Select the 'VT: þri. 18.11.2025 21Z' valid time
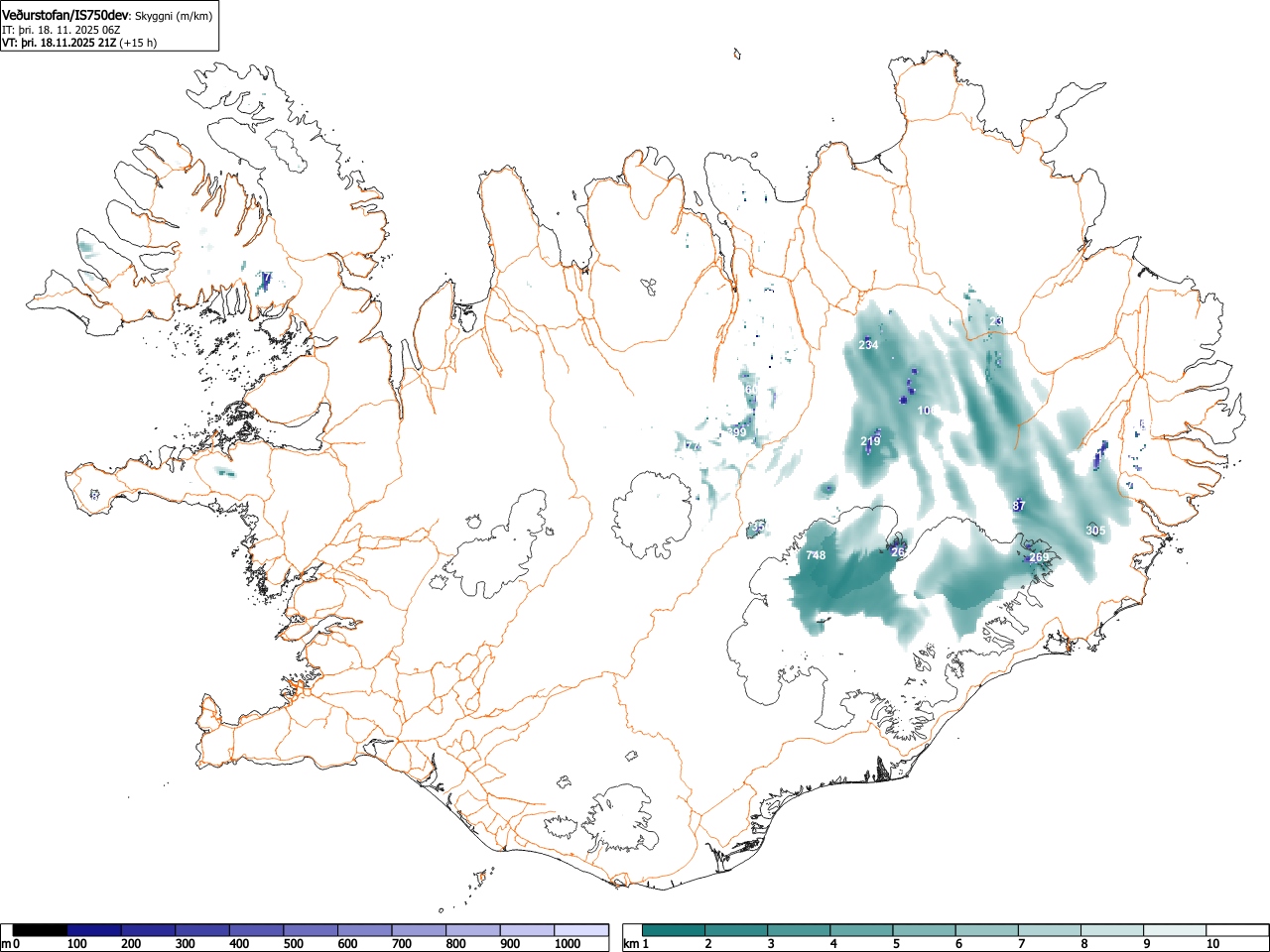The height and width of the screenshot is (952, 1270). click(x=59, y=43)
